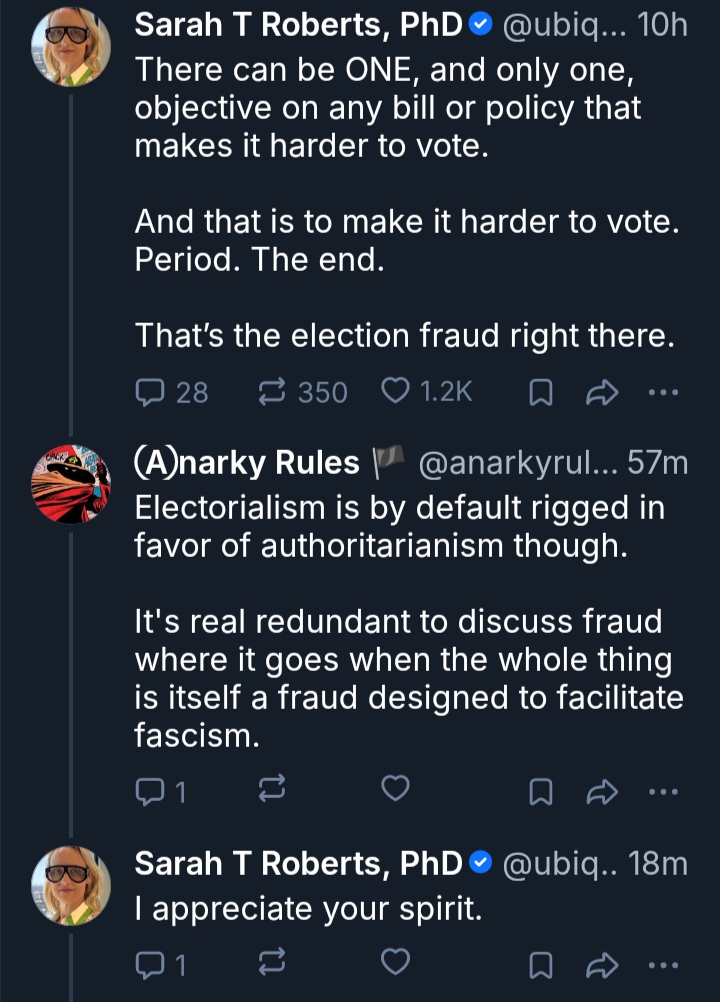Bookmark Sarah's tweet about voting bills

(540, 393)
